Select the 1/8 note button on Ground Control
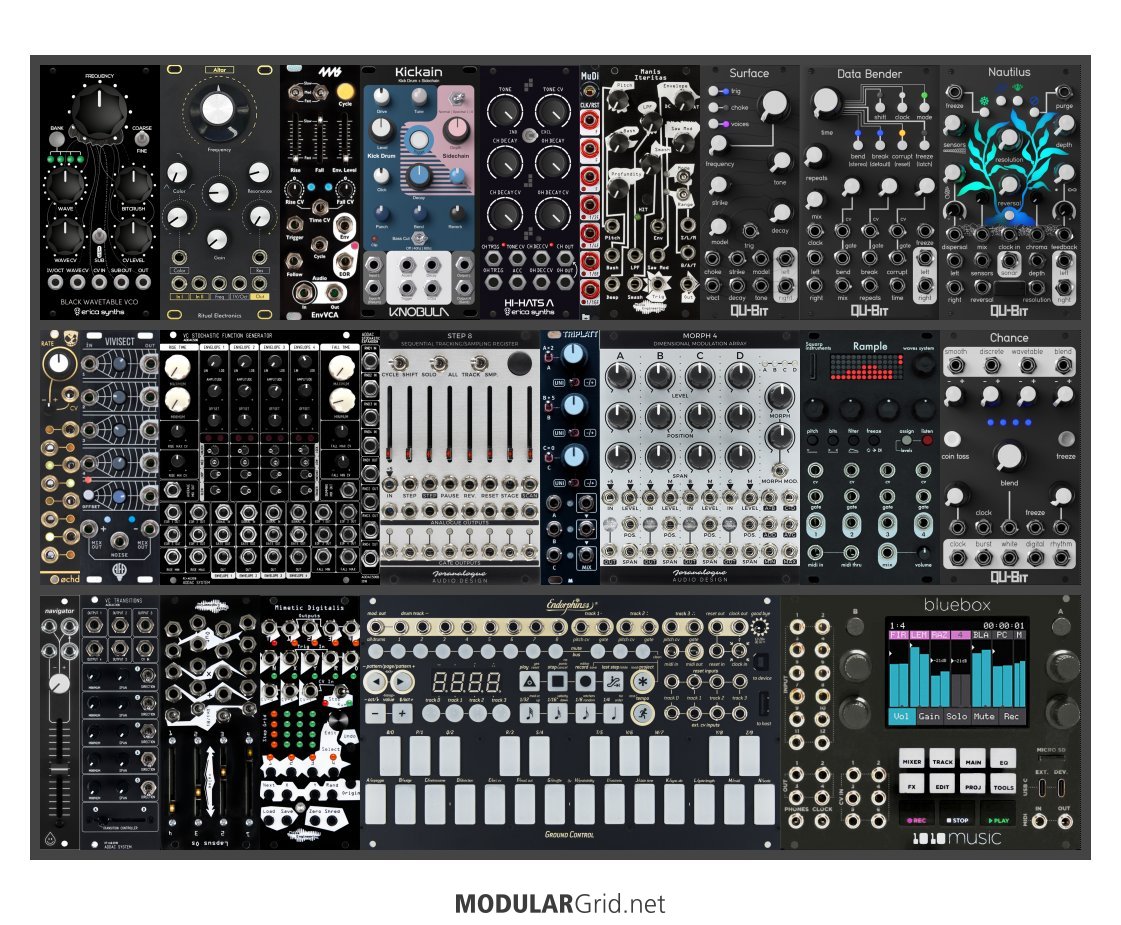The image size is (1121, 925). tap(586, 713)
